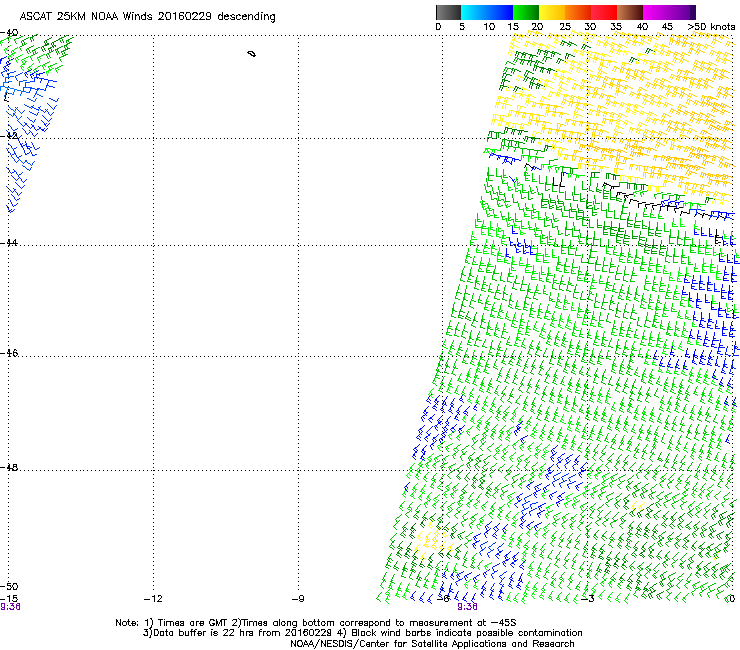Click the '-40' latitude axis label
The height and width of the screenshot is (650, 740).
point(9,33)
